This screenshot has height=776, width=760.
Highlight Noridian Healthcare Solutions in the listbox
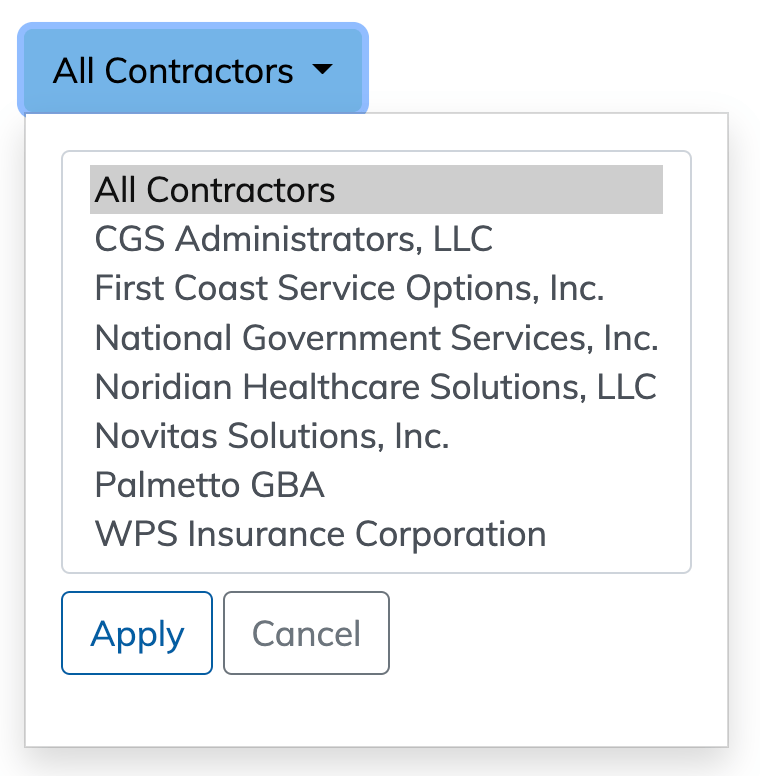(x=376, y=386)
